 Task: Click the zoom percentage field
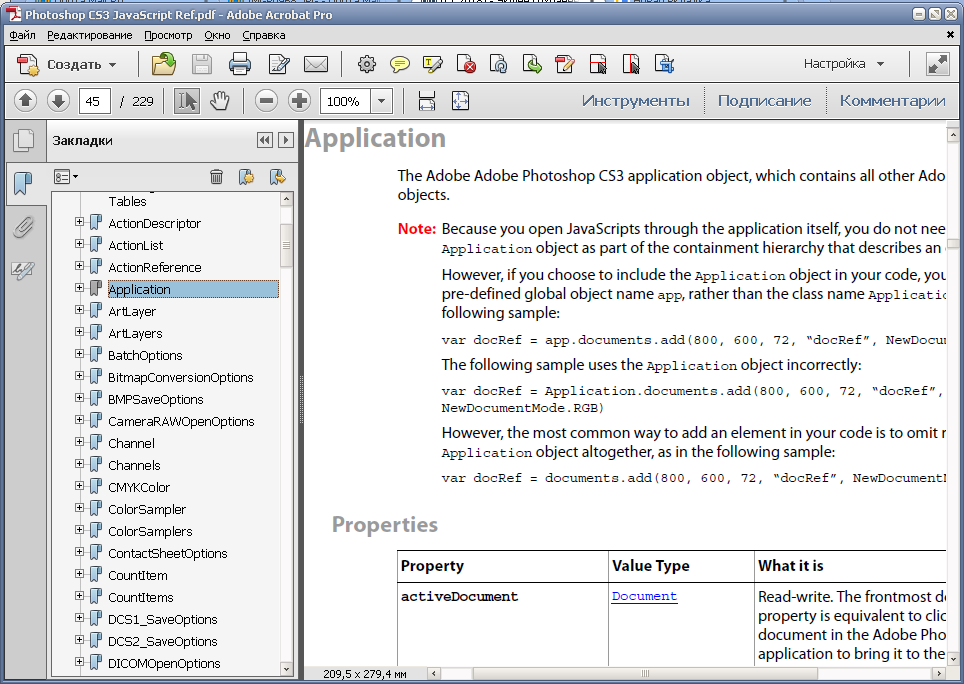[345, 101]
